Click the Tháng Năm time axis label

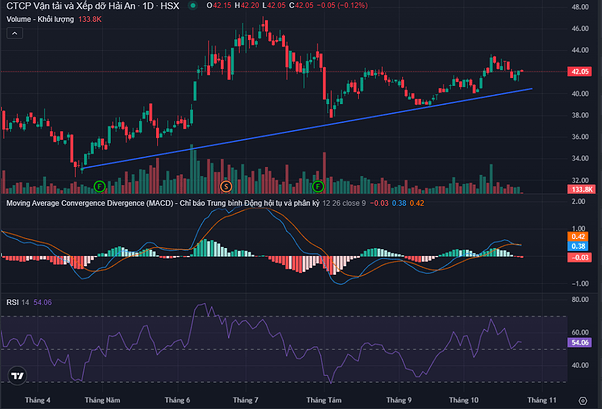(103, 400)
